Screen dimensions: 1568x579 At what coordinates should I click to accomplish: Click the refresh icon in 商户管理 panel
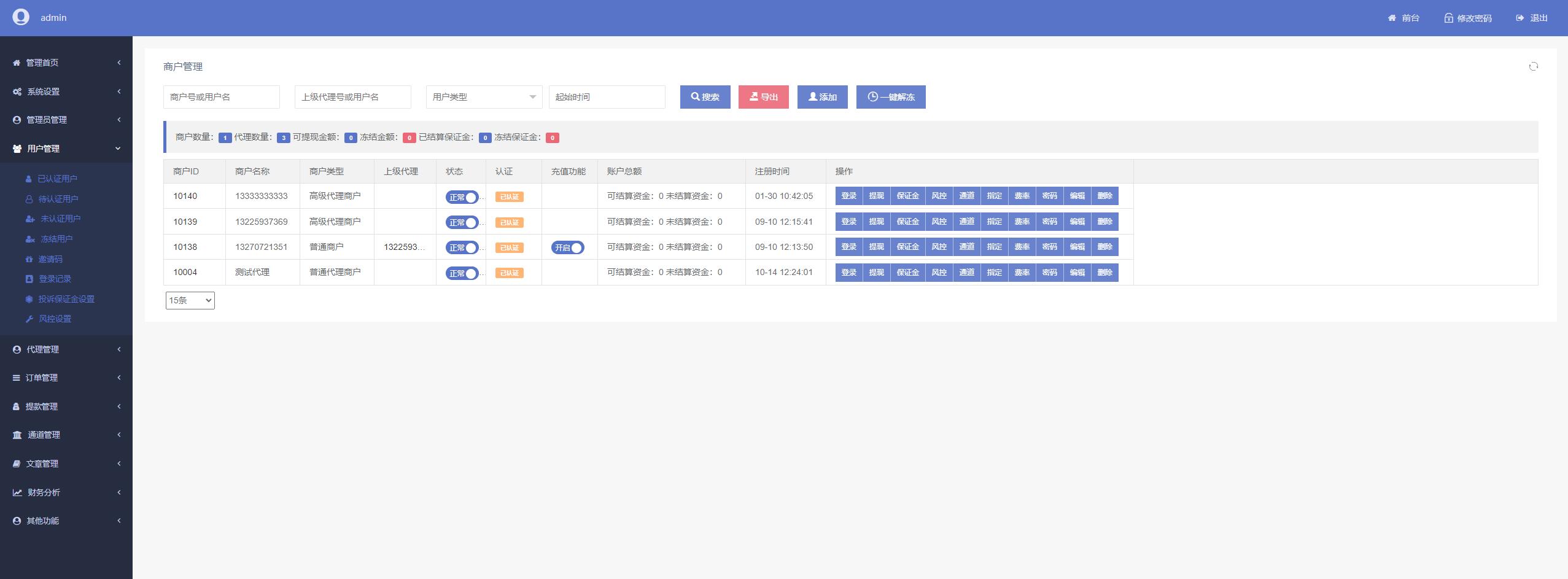[1534, 66]
